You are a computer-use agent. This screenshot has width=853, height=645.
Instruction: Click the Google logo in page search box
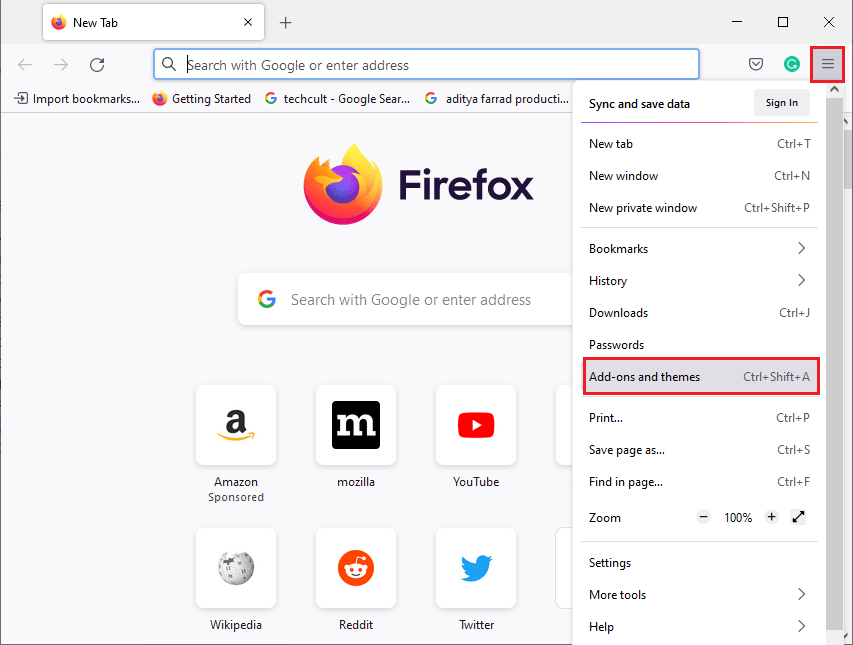(x=267, y=299)
